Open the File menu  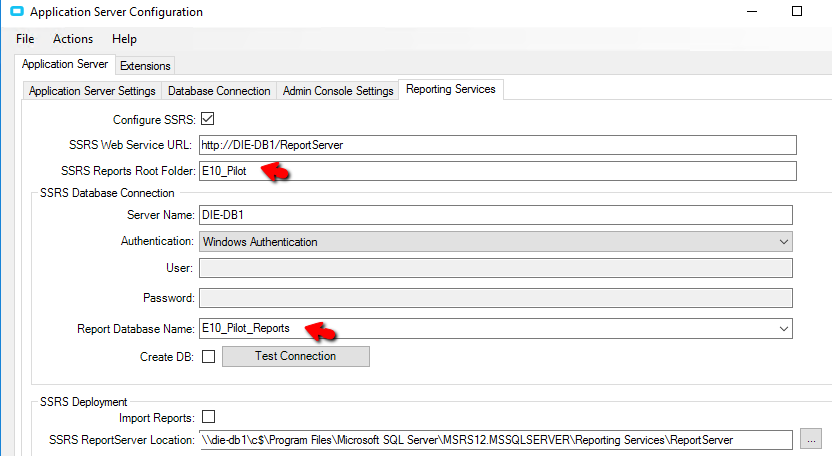point(25,39)
